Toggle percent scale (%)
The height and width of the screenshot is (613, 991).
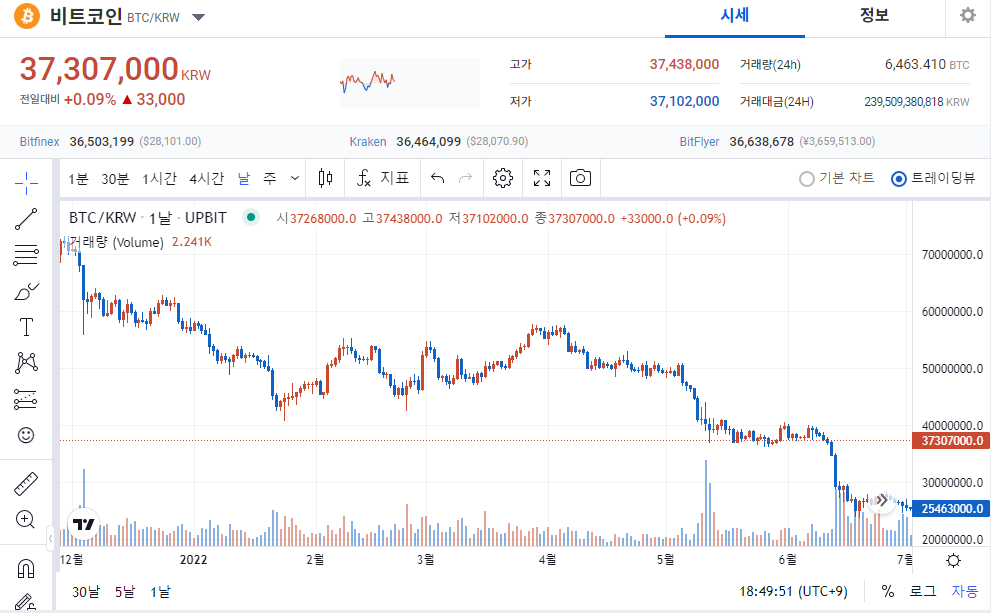click(x=887, y=592)
